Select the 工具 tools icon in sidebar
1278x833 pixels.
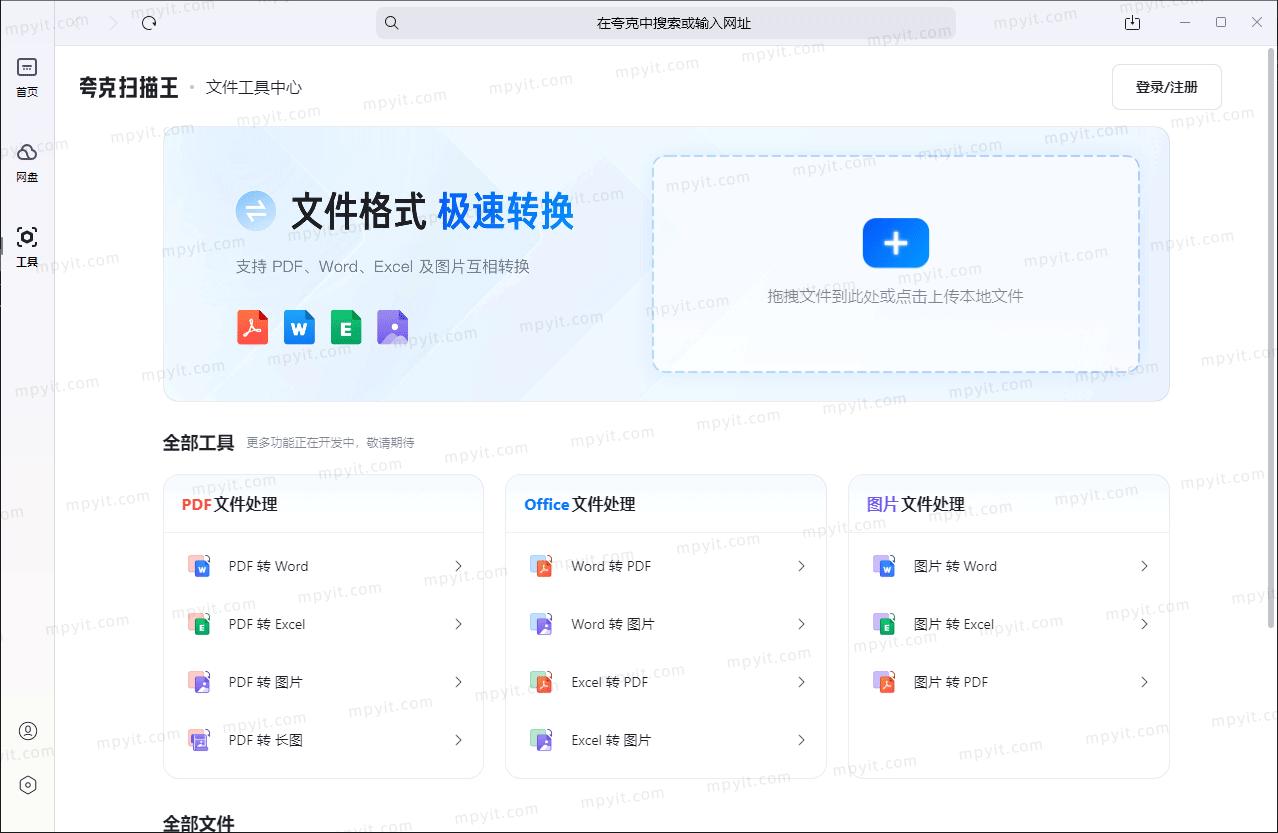click(27, 236)
